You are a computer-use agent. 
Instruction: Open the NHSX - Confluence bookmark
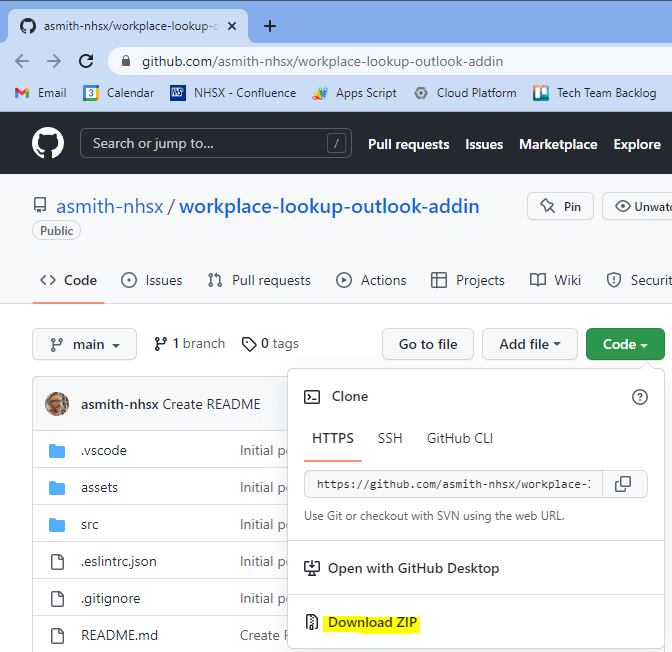[233, 93]
